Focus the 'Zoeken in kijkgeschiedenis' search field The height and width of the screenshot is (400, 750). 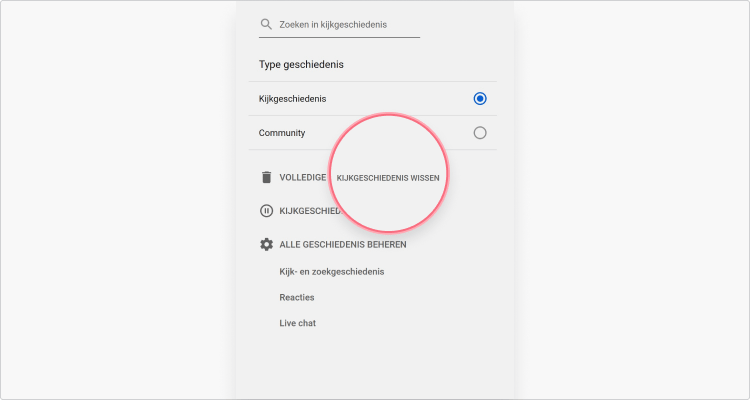pos(339,24)
